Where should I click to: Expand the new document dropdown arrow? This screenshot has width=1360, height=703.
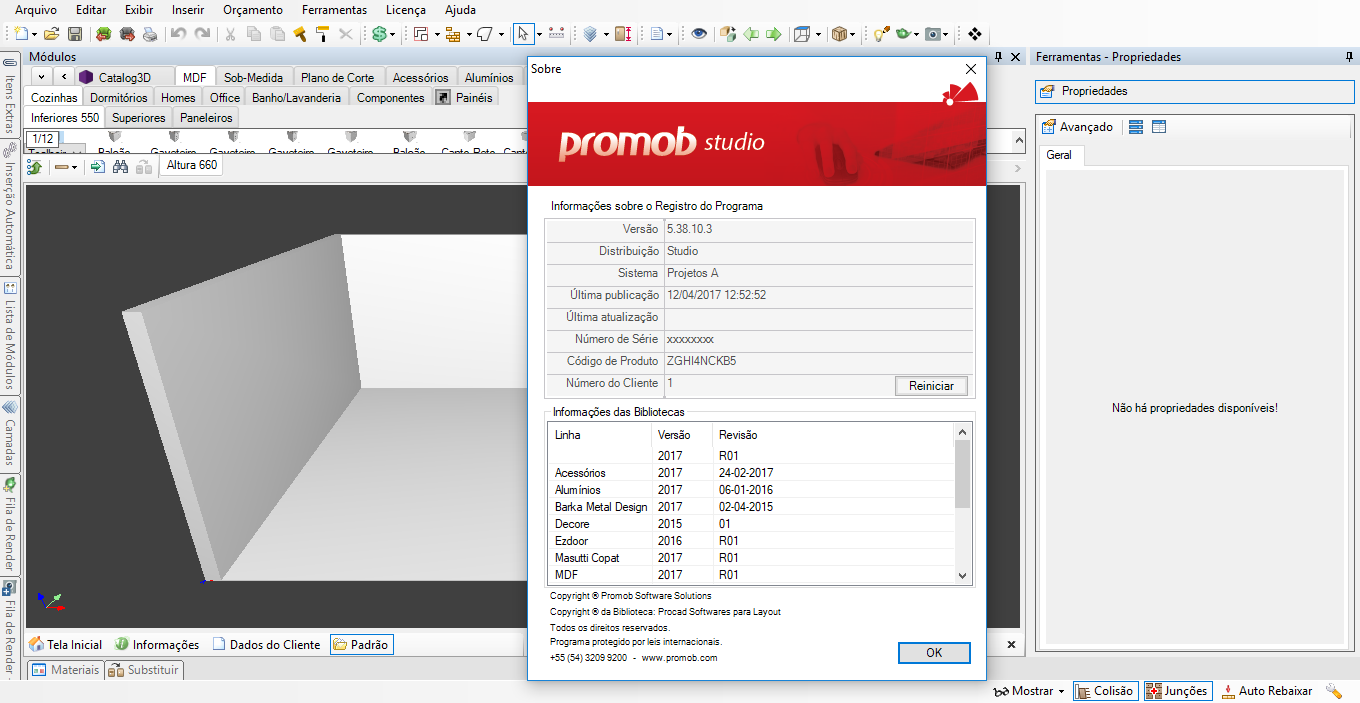click(x=33, y=34)
